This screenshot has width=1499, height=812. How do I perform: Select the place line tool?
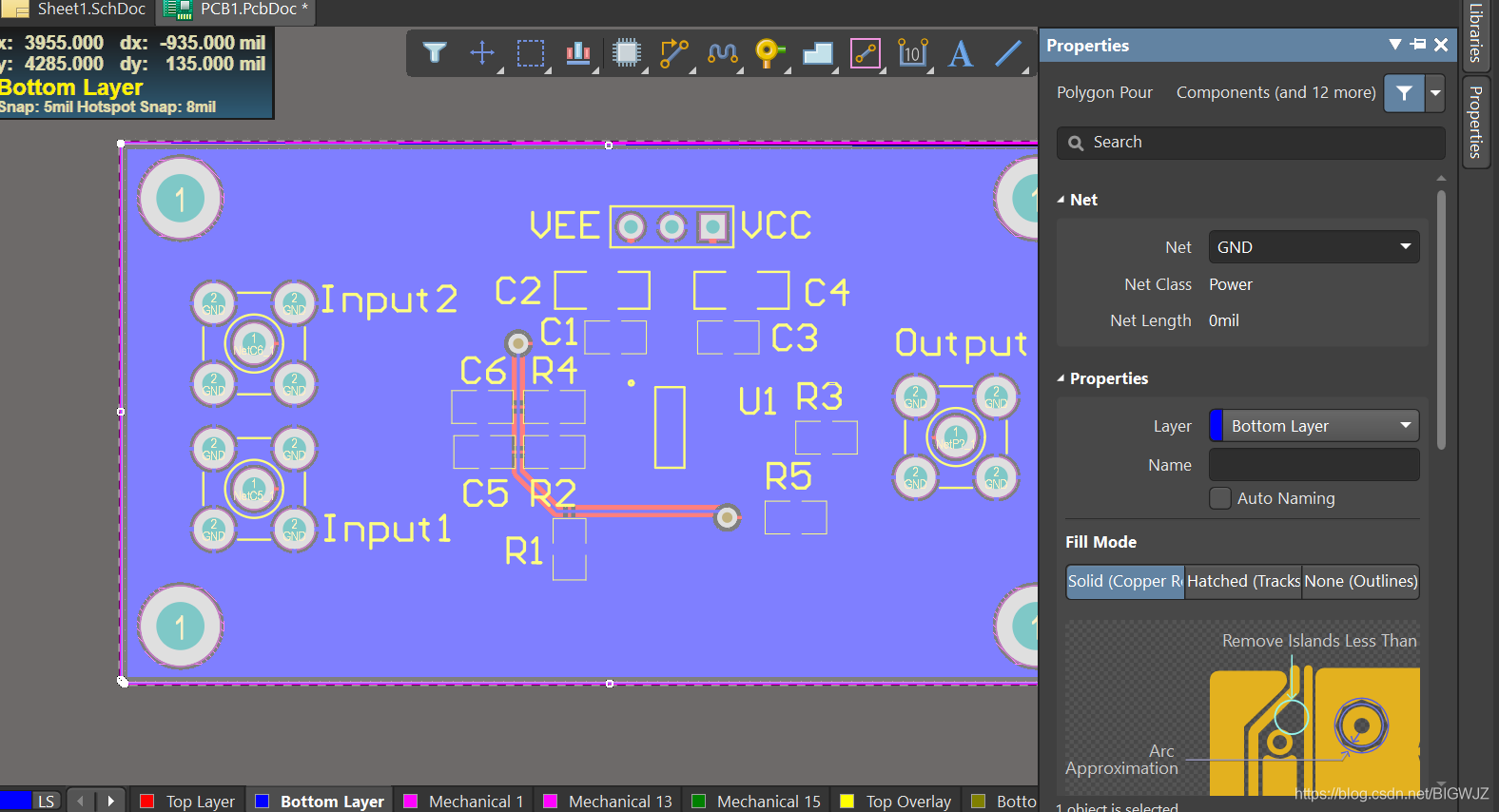(1008, 52)
